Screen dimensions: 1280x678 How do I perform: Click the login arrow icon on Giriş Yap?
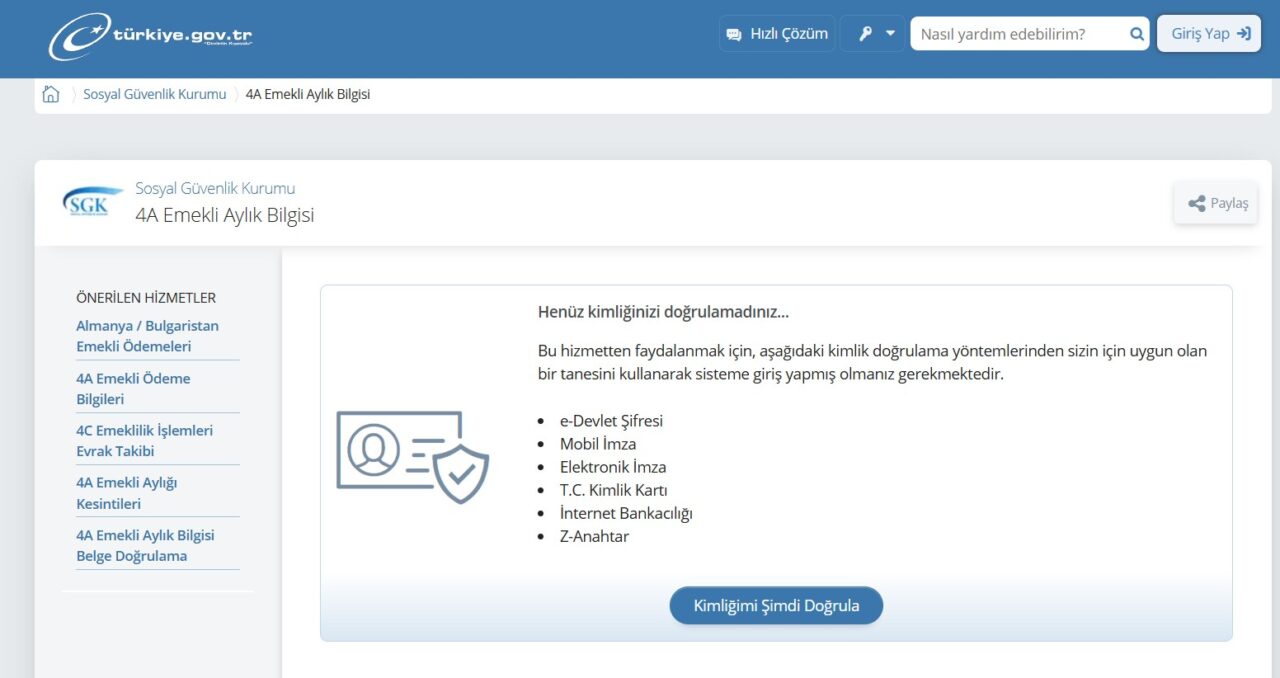tap(1243, 33)
